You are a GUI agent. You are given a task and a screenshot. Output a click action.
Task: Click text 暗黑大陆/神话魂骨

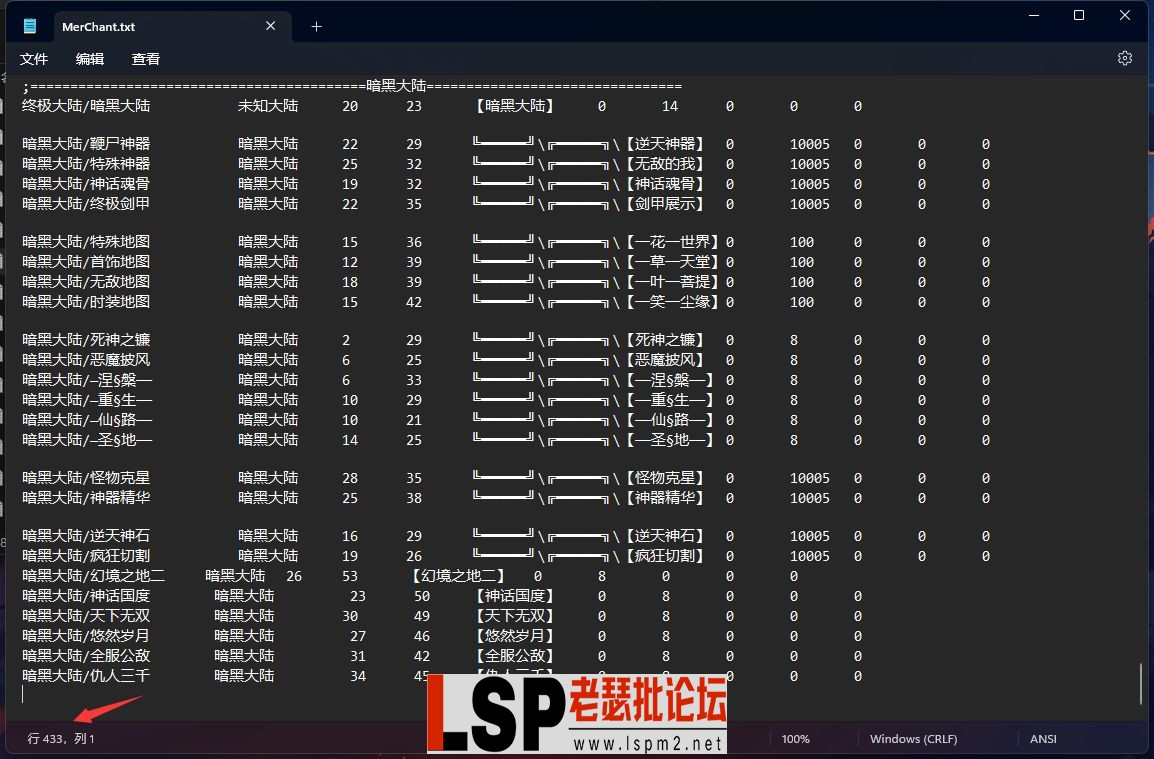tap(86, 183)
